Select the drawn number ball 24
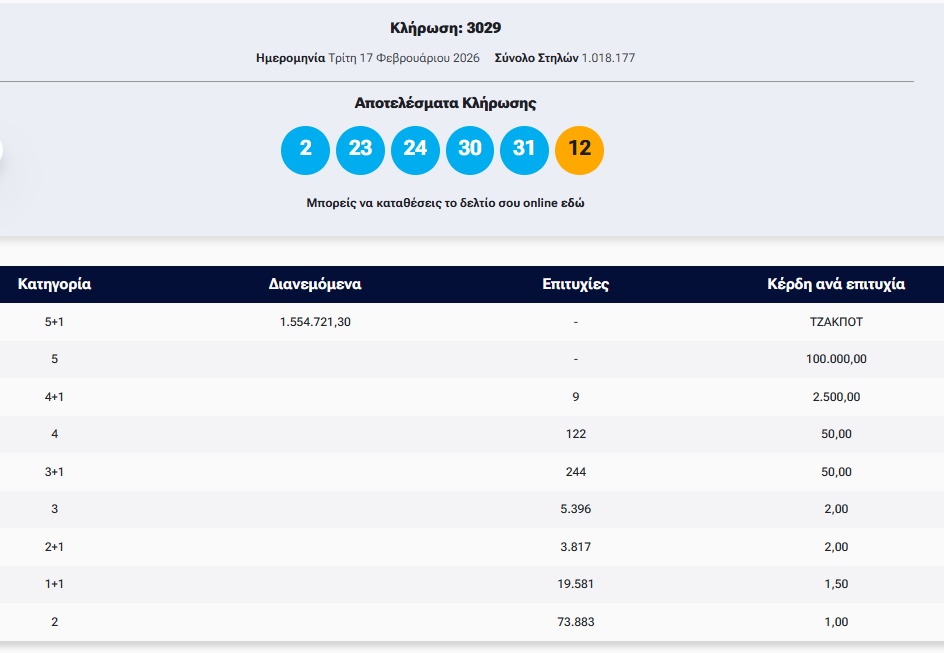This screenshot has height=653, width=944. coord(415,149)
